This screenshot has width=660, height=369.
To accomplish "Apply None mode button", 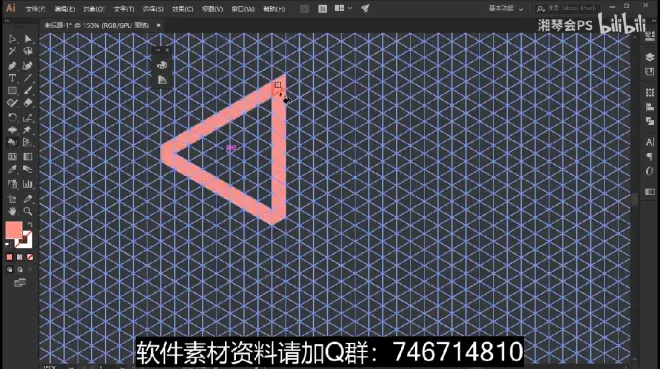I will pos(30,257).
